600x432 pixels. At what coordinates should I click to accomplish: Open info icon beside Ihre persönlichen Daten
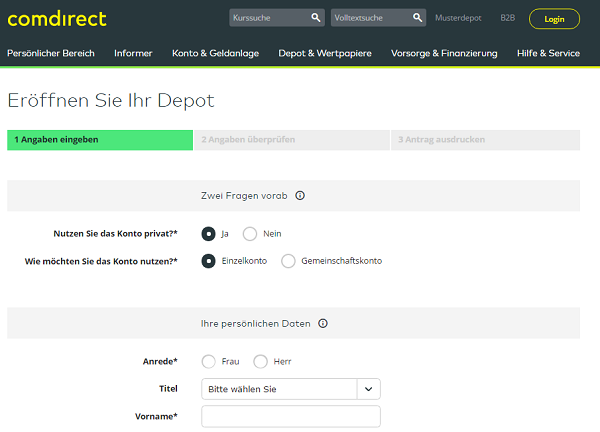point(323,323)
